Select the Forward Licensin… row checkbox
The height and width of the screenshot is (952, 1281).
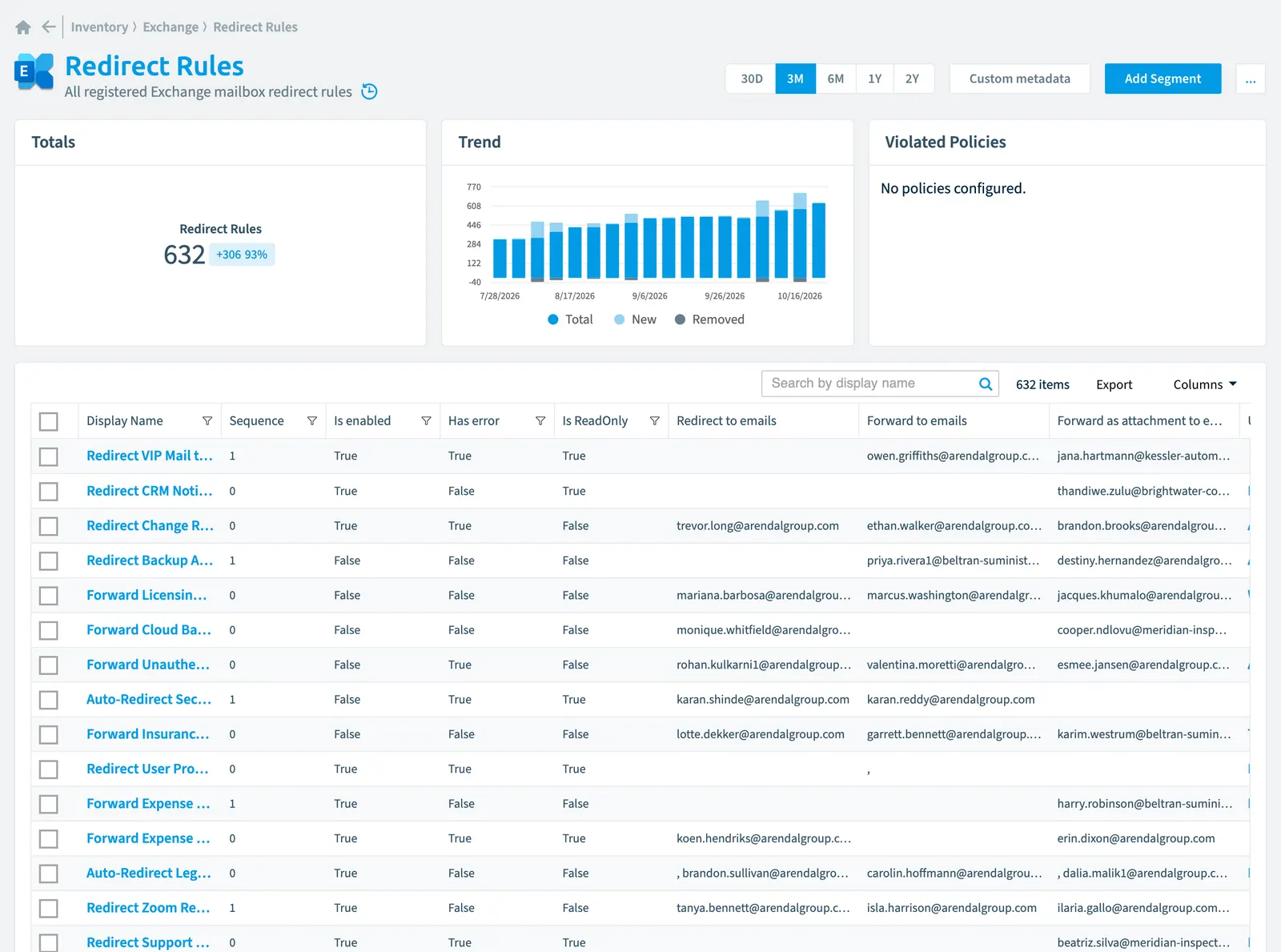(49, 596)
